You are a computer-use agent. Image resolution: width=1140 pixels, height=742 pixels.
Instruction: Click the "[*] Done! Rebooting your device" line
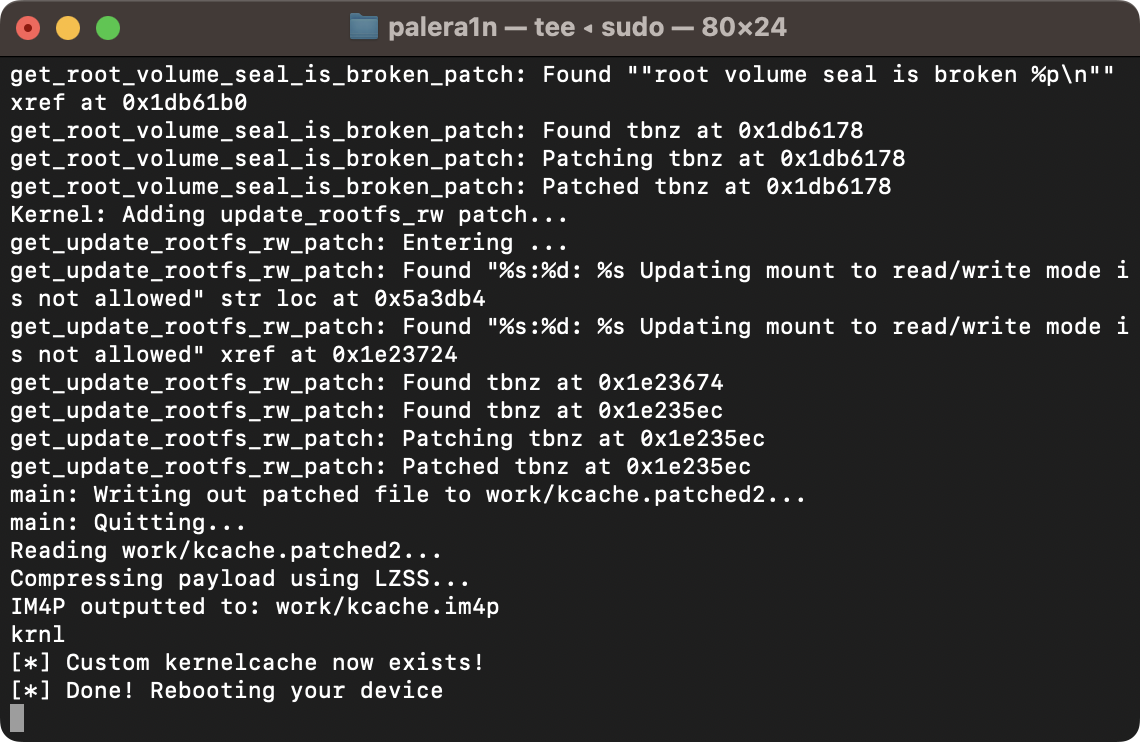point(226,690)
